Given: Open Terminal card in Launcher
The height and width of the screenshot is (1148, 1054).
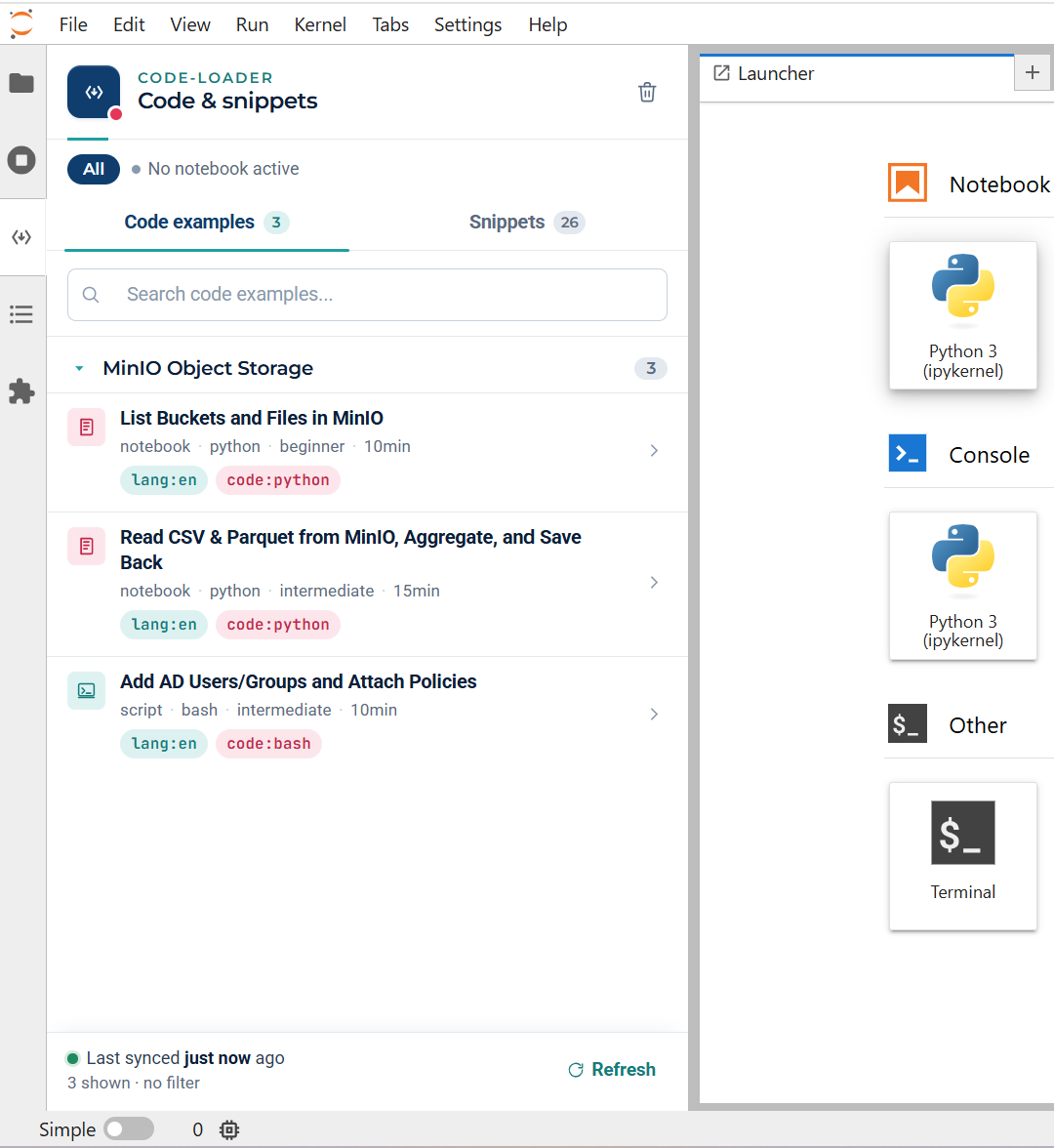Looking at the screenshot, I should pos(962,857).
